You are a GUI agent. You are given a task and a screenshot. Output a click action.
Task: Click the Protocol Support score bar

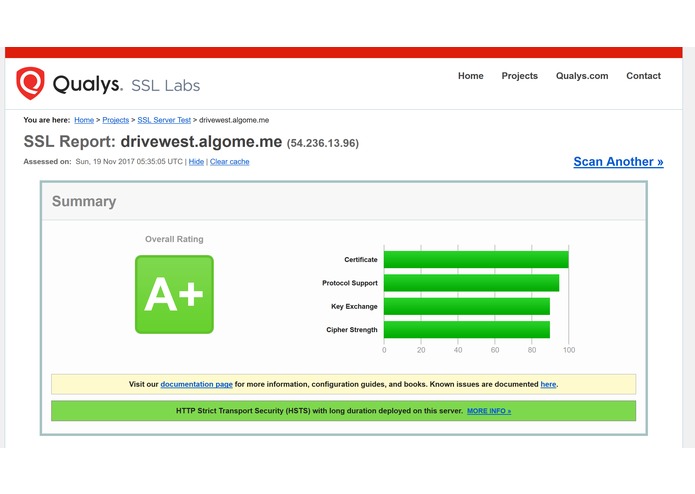472,283
